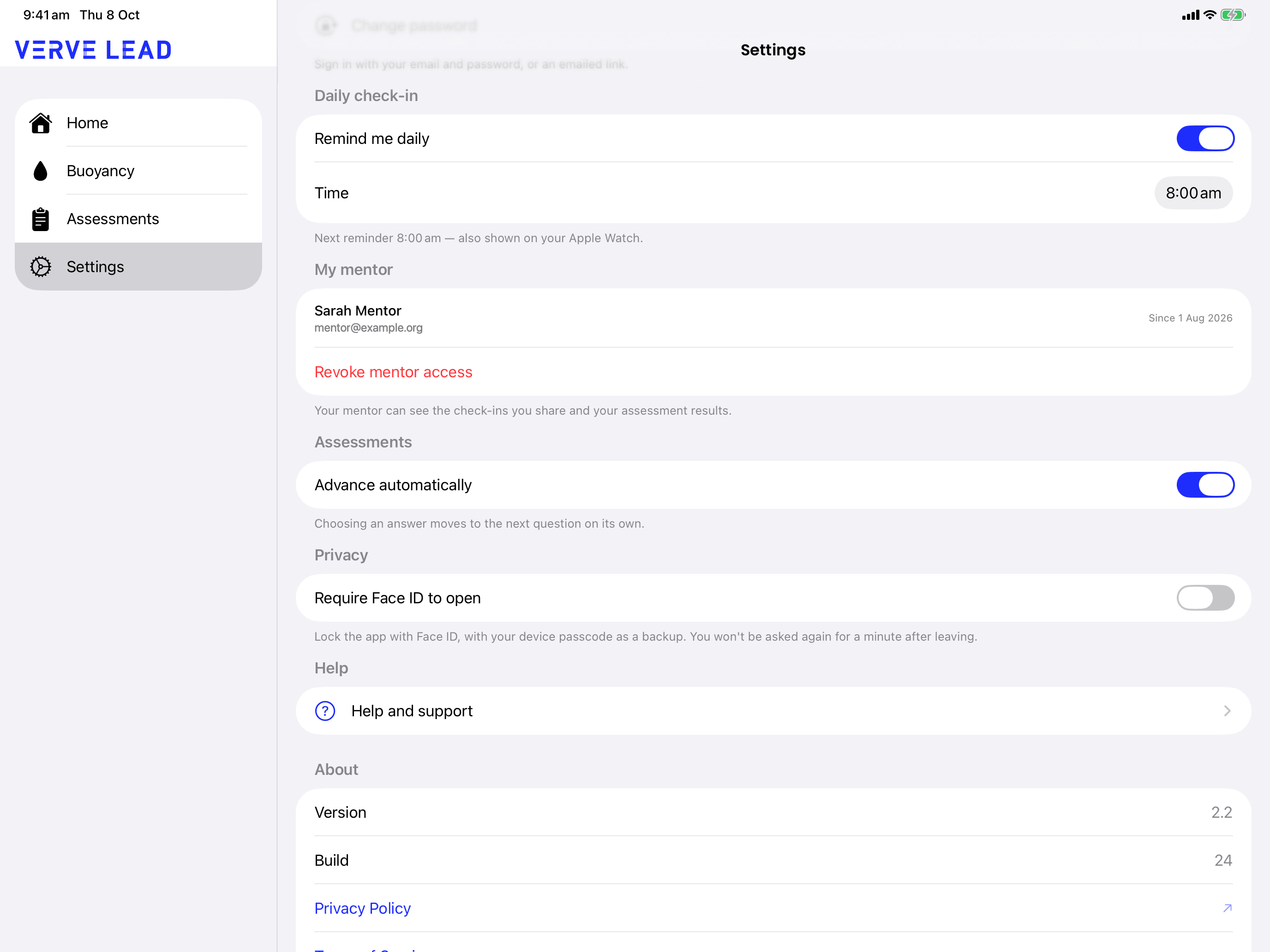Click the Daily check-in section header
The width and height of the screenshot is (1270, 952).
click(366, 96)
